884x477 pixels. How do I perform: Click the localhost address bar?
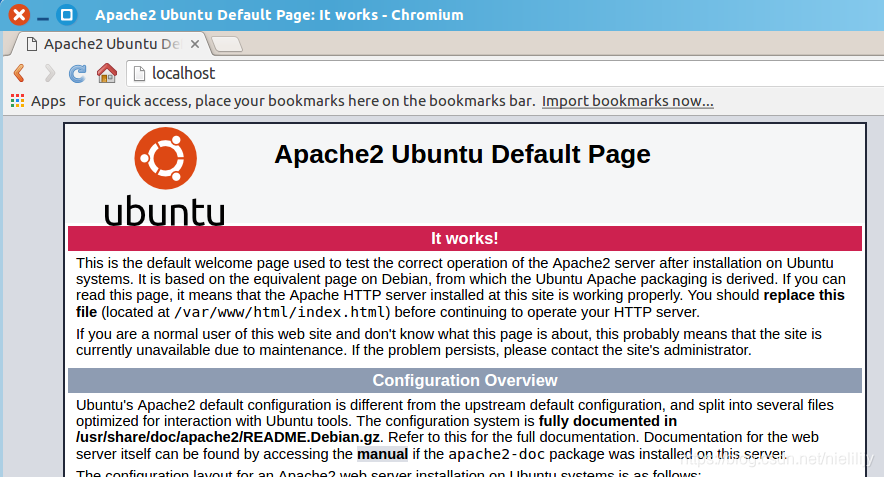click(x=507, y=73)
